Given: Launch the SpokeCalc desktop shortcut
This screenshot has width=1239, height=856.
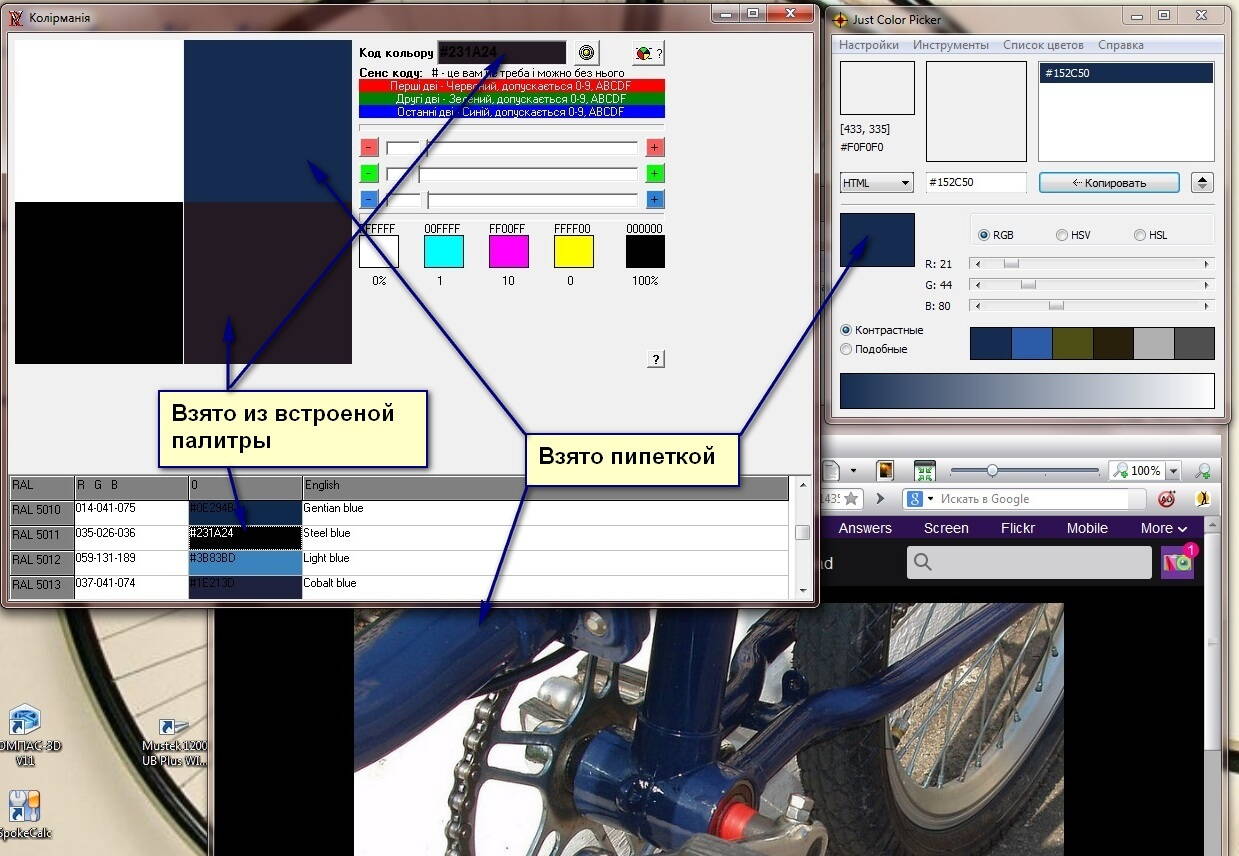Looking at the screenshot, I should 24,808.
